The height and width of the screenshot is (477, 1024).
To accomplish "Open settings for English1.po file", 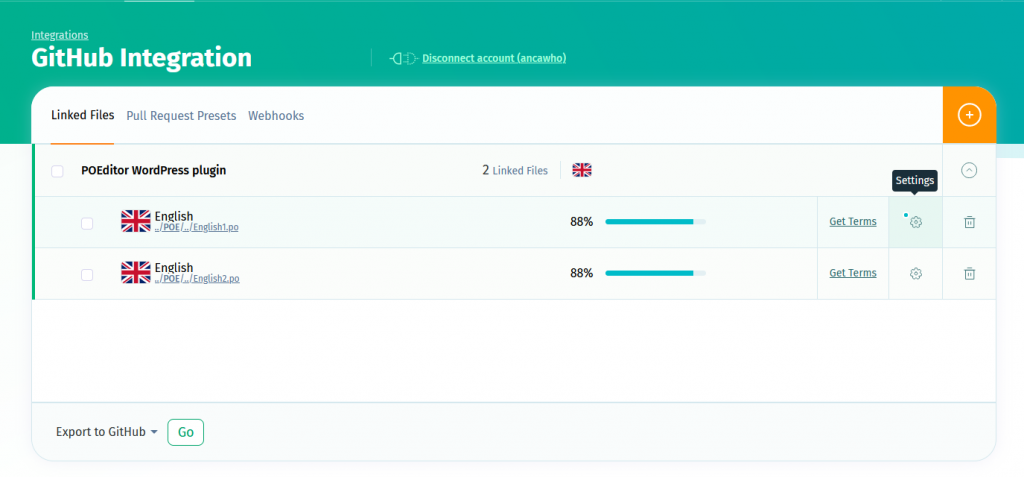I will [916, 222].
